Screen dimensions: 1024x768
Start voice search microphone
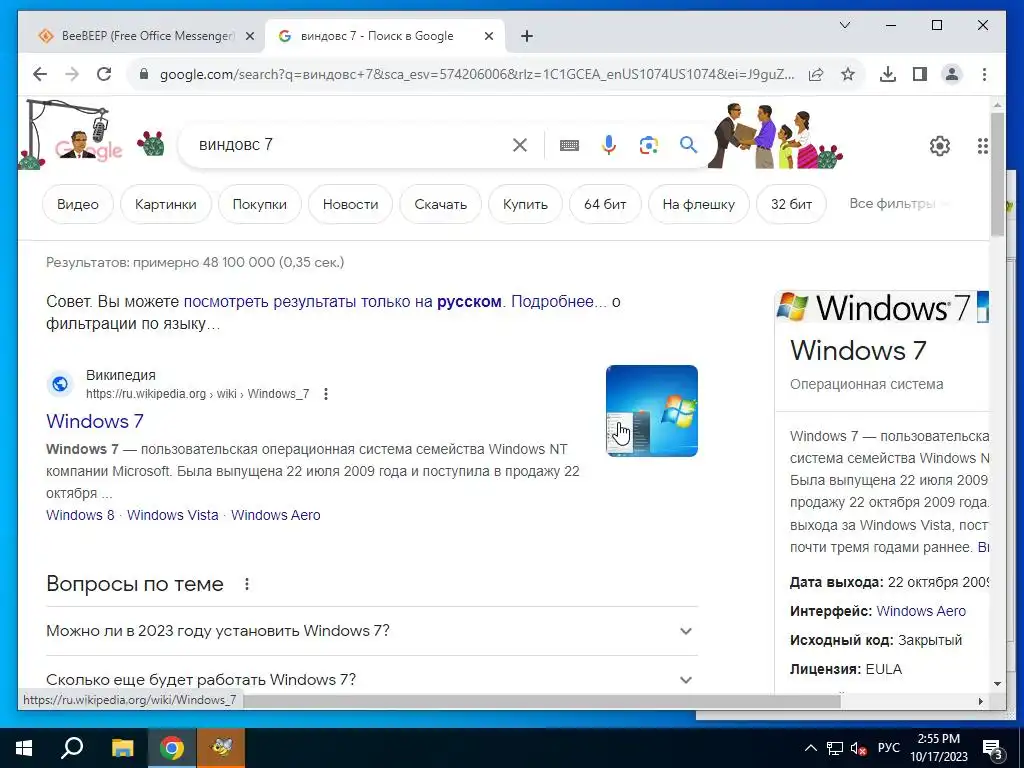(x=609, y=145)
